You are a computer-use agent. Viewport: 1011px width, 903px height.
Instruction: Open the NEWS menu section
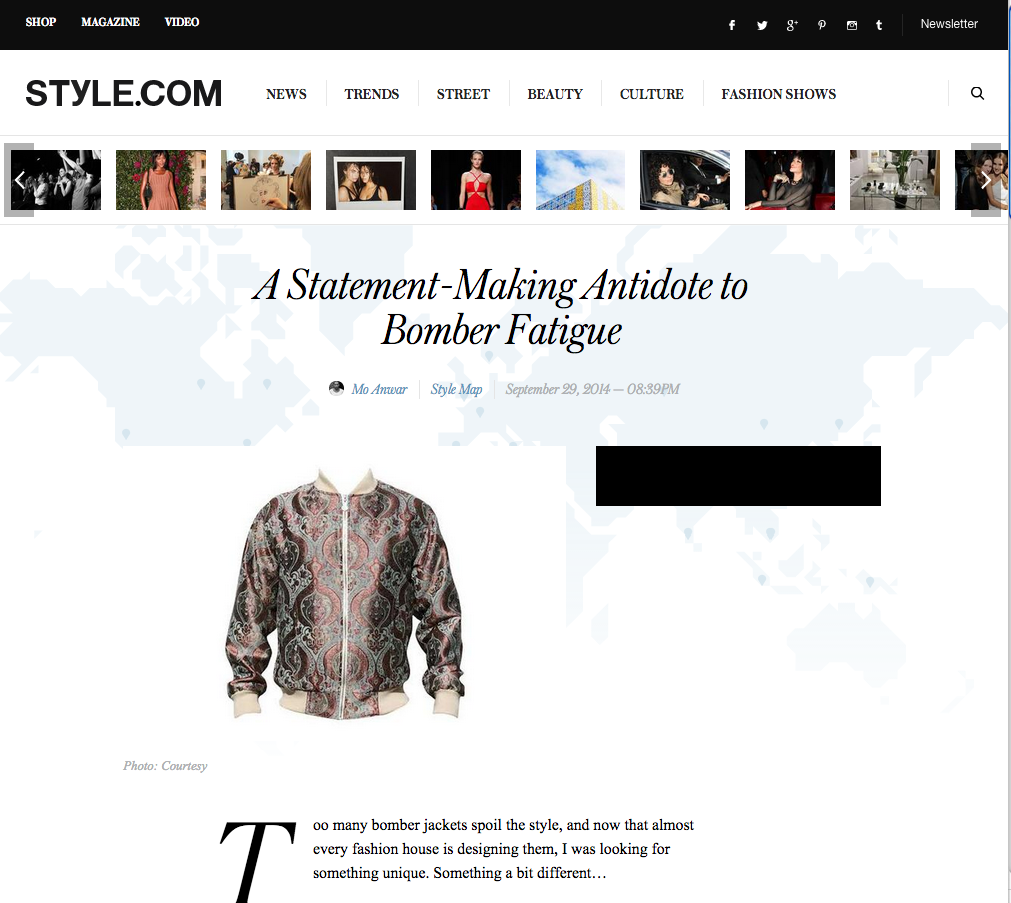286,94
